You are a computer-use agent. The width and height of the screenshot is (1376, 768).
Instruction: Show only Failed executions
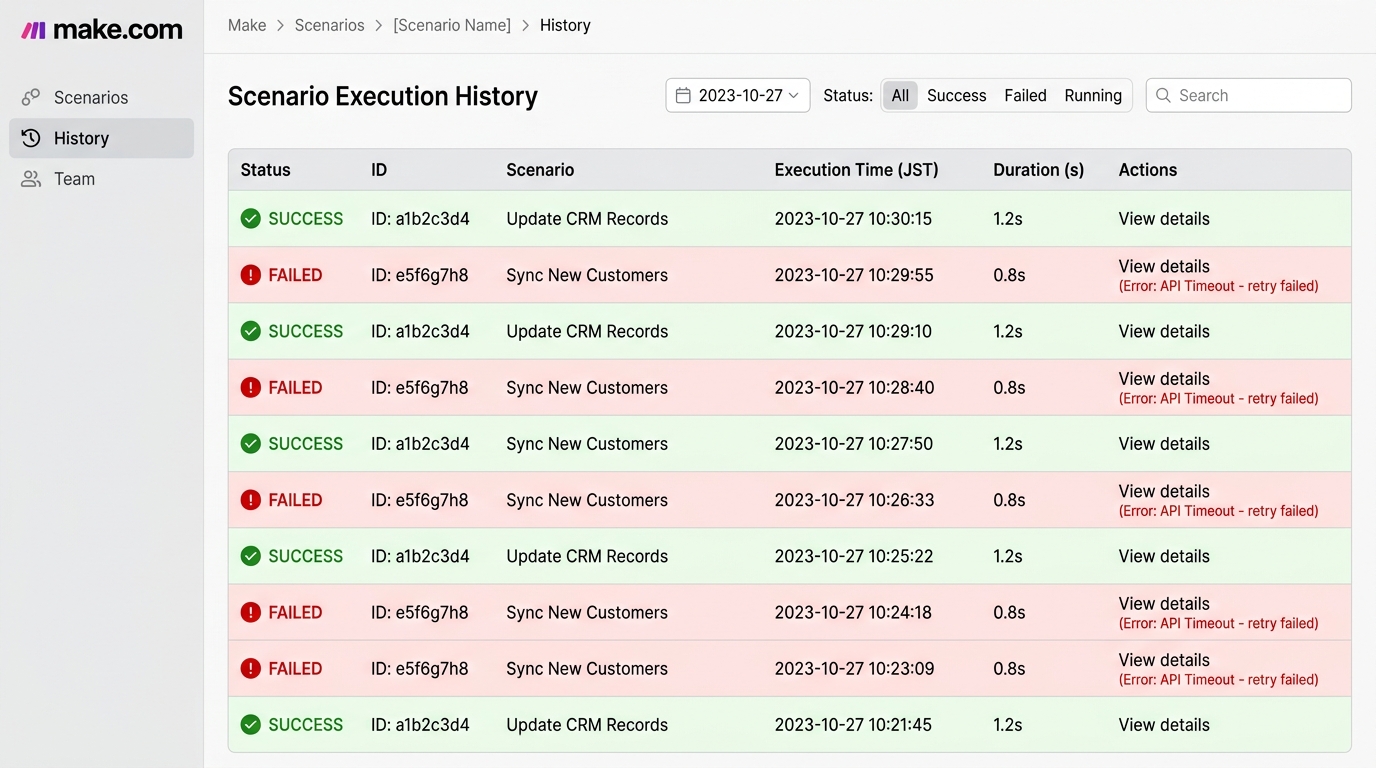1025,96
